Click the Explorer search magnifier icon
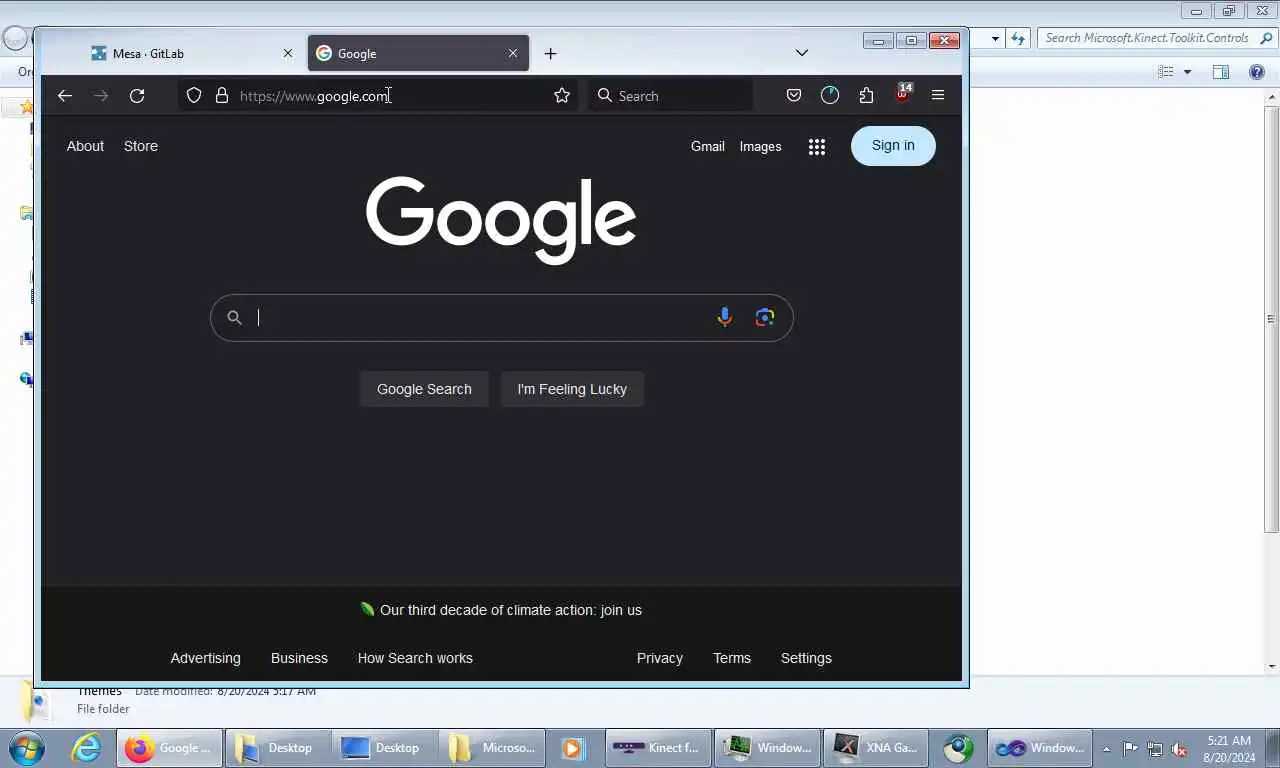The height and width of the screenshot is (768, 1280). point(1266,38)
